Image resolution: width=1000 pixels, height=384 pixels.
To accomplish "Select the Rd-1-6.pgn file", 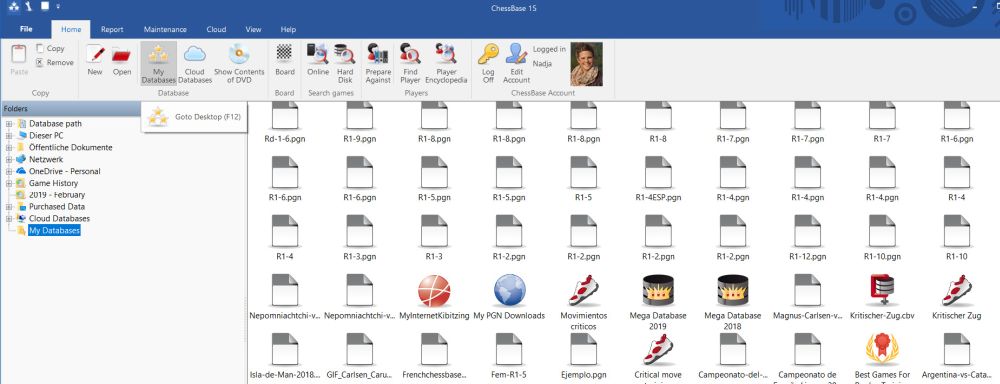I will (x=285, y=116).
